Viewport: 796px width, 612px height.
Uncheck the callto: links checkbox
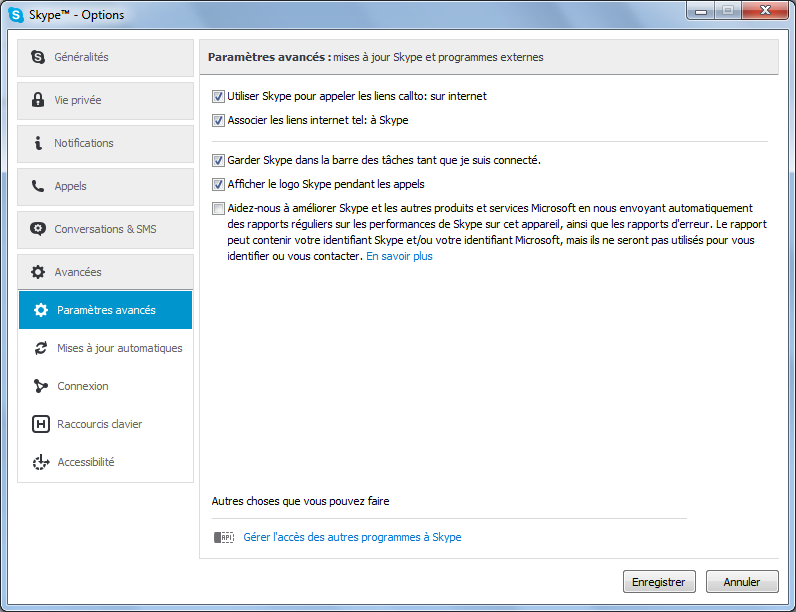(218, 96)
